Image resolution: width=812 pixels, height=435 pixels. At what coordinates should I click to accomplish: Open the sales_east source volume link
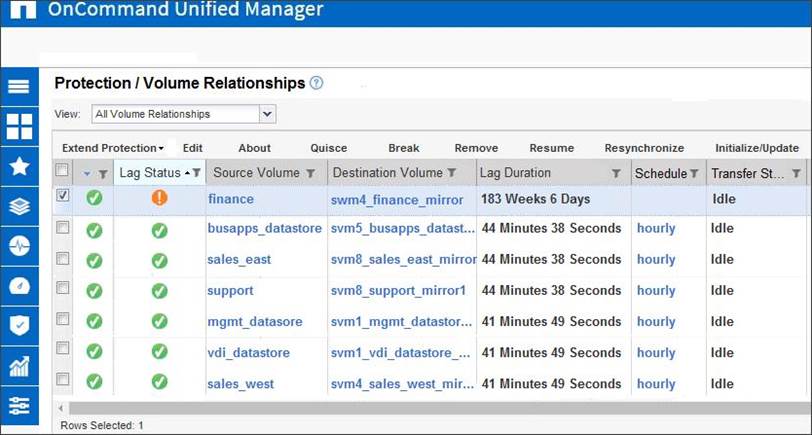[x=239, y=260]
